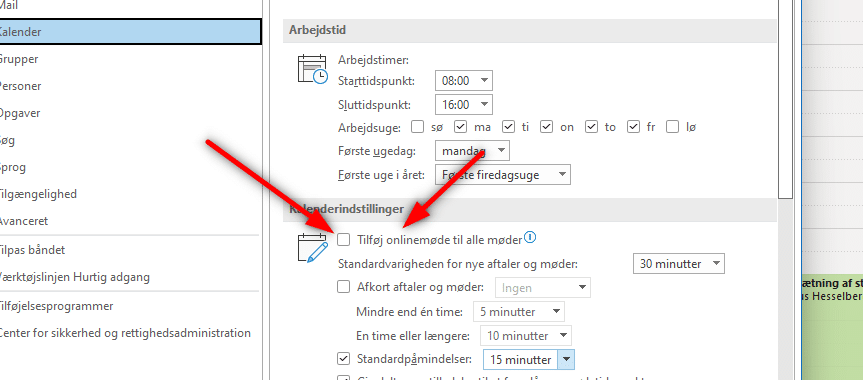Click the calendar pencil settings icon
The height and width of the screenshot is (380, 863).
(312, 248)
